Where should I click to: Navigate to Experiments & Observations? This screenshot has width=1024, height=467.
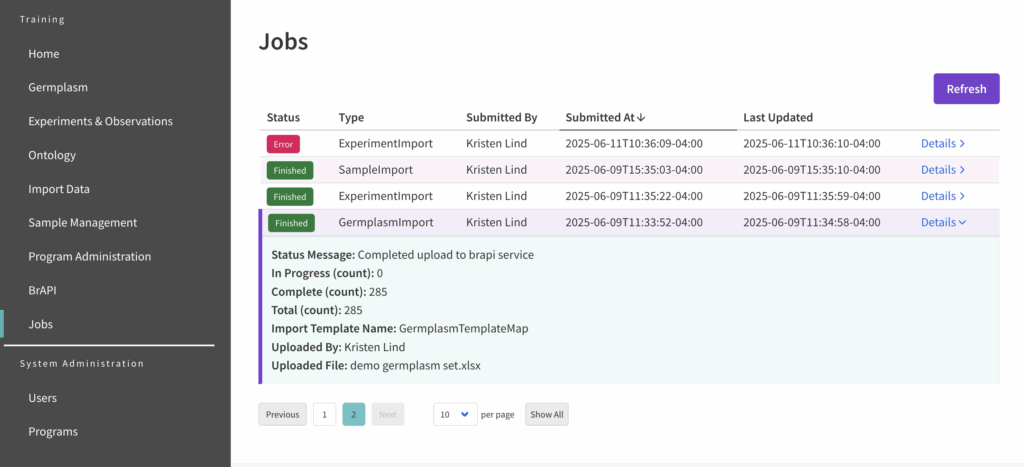pyautogui.click(x=100, y=121)
